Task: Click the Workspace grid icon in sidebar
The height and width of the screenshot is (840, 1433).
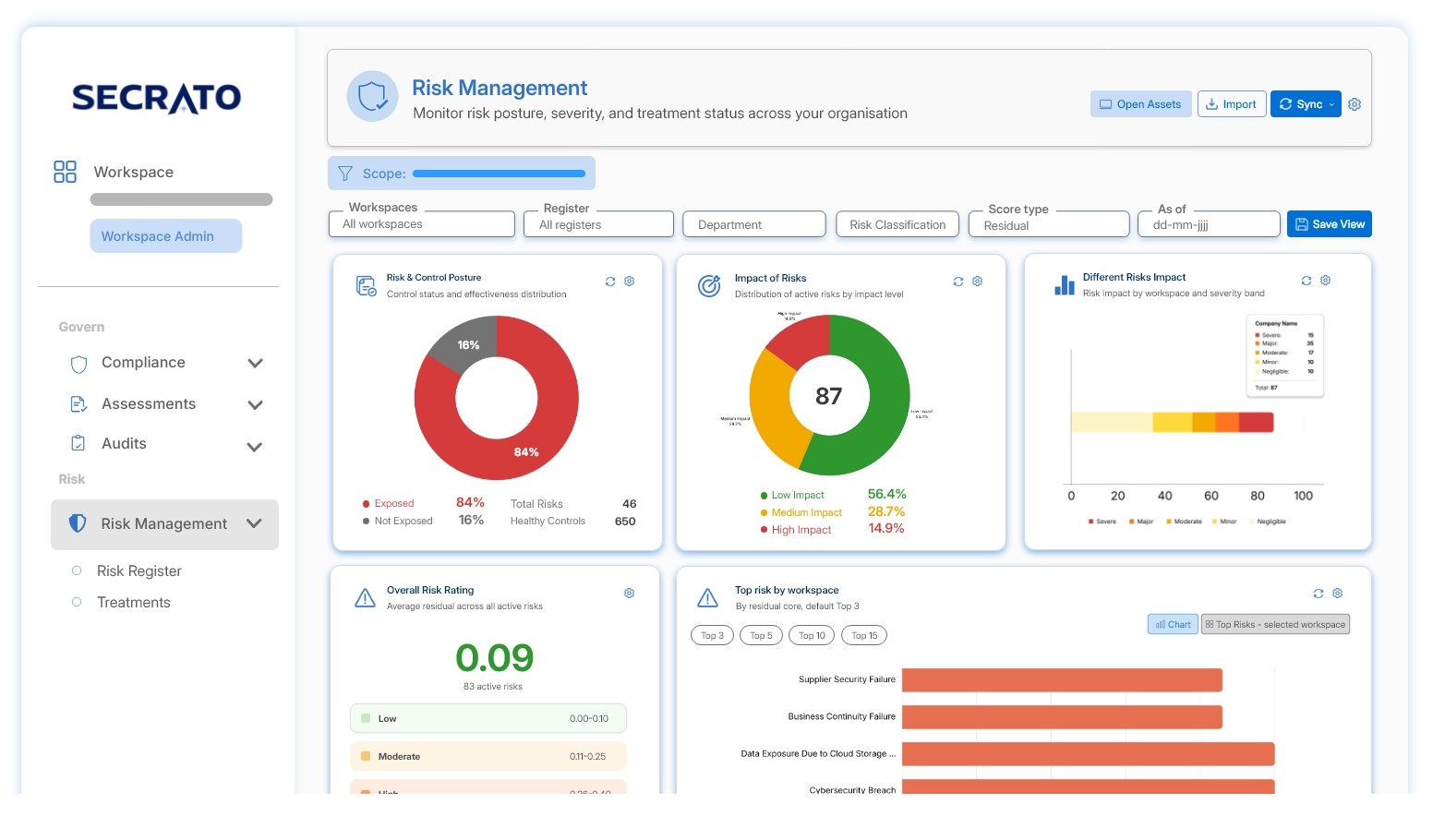Action: pos(65,172)
